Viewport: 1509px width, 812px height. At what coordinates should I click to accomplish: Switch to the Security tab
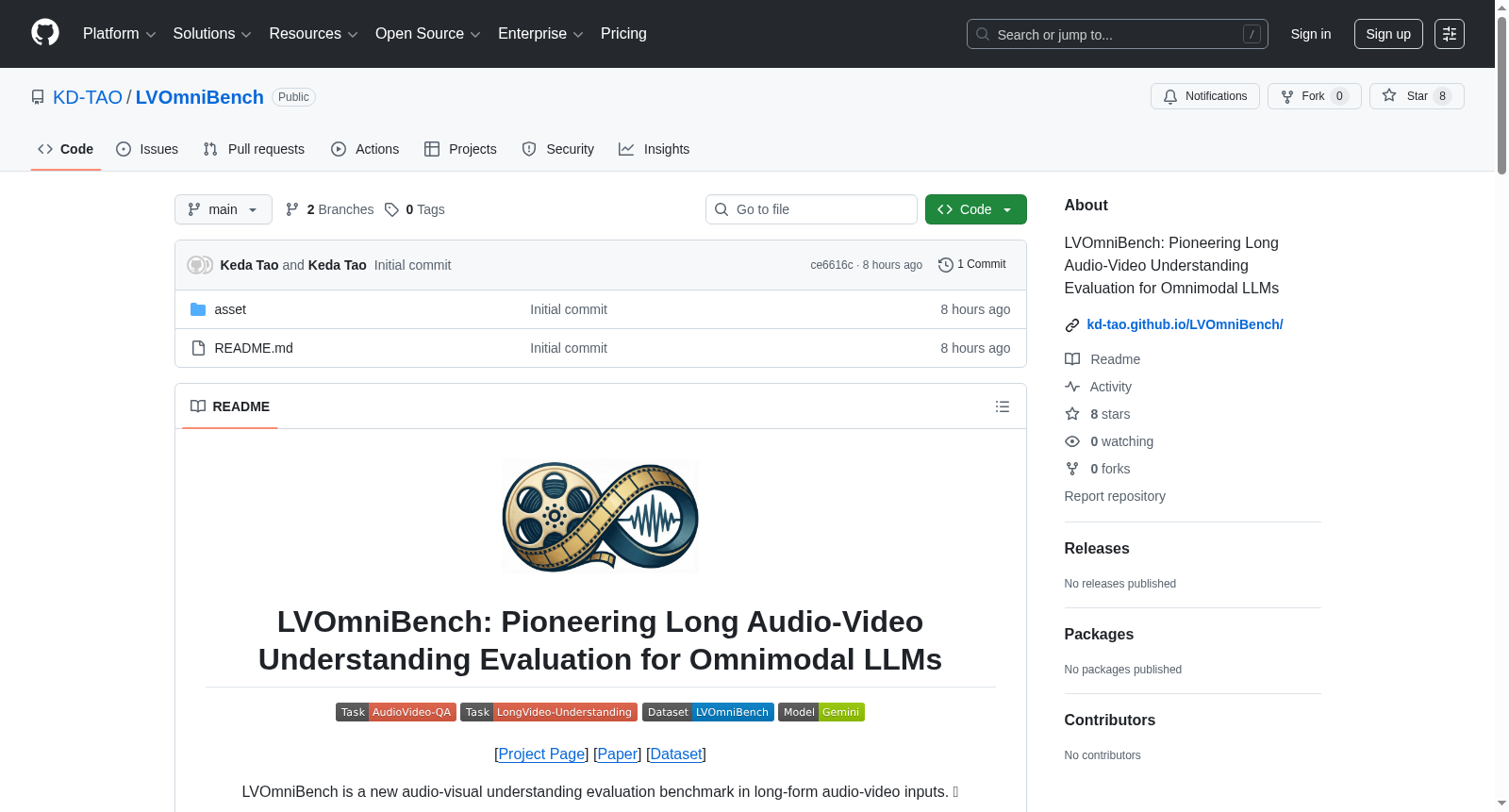coord(558,149)
